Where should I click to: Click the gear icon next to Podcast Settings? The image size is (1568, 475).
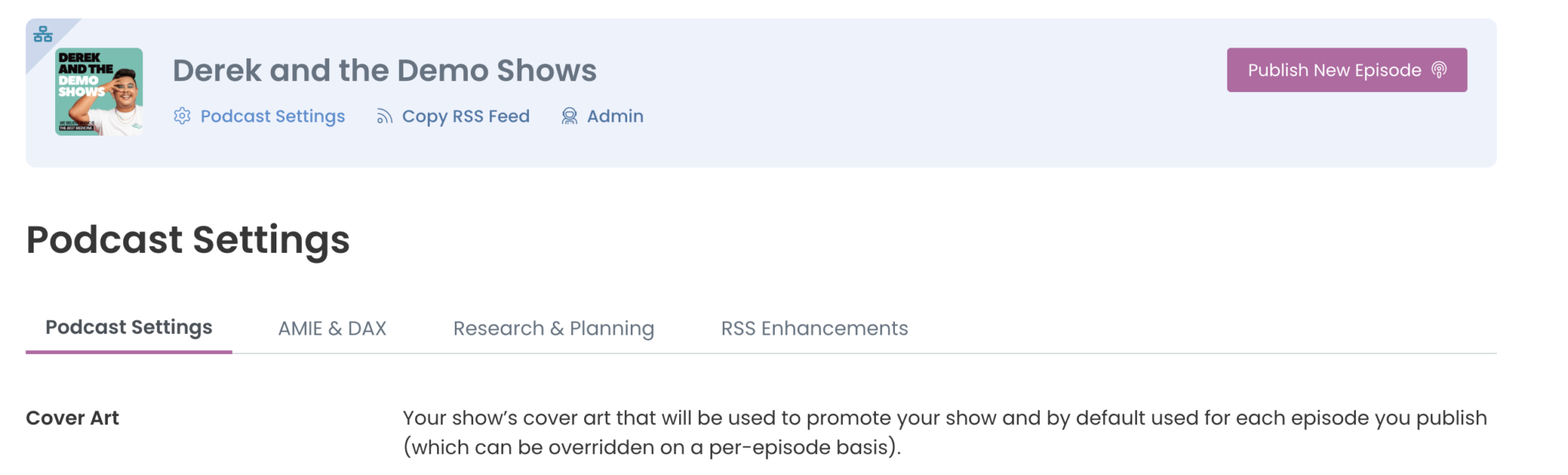pyautogui.click(x=182, y=116)
